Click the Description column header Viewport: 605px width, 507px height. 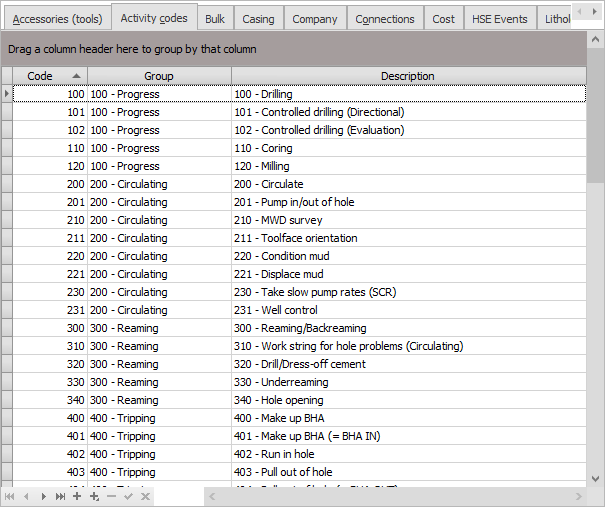408,76
